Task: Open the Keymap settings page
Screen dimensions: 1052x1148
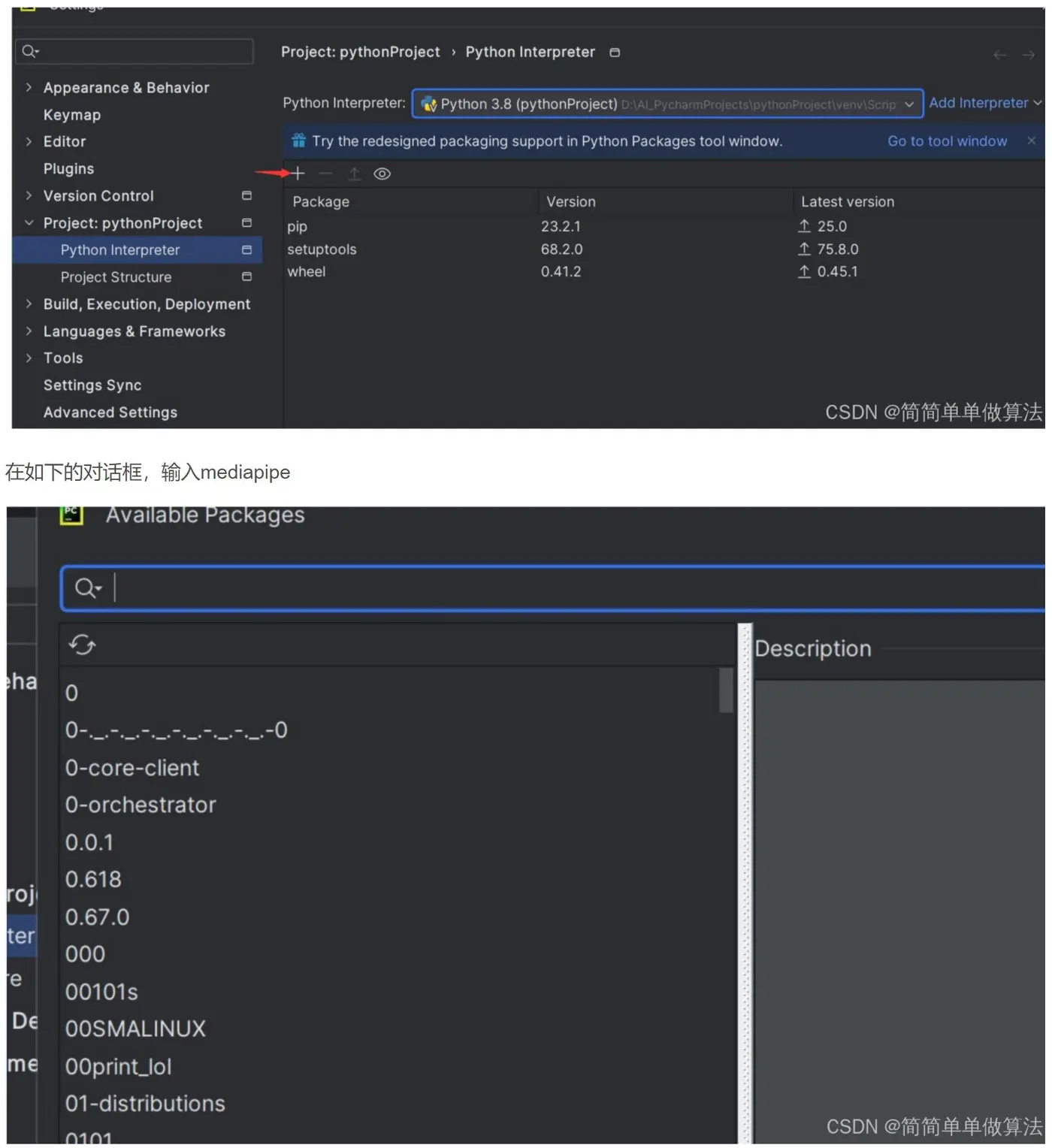Action: [72, 115]
